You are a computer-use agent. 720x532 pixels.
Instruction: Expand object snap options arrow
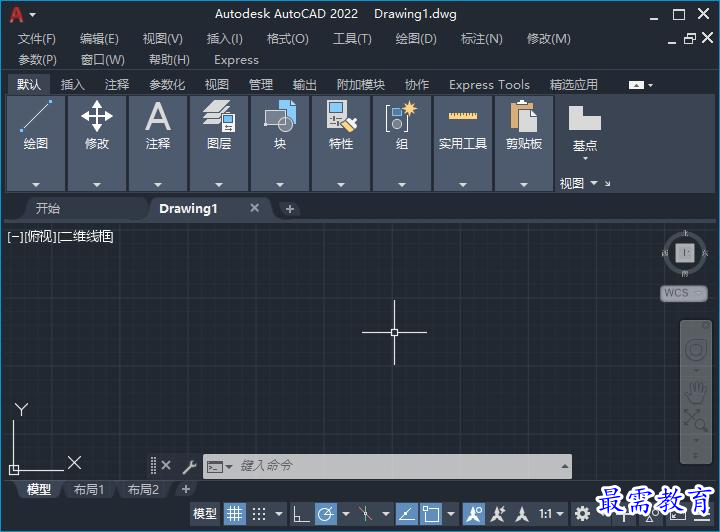(x=451, y=514)
